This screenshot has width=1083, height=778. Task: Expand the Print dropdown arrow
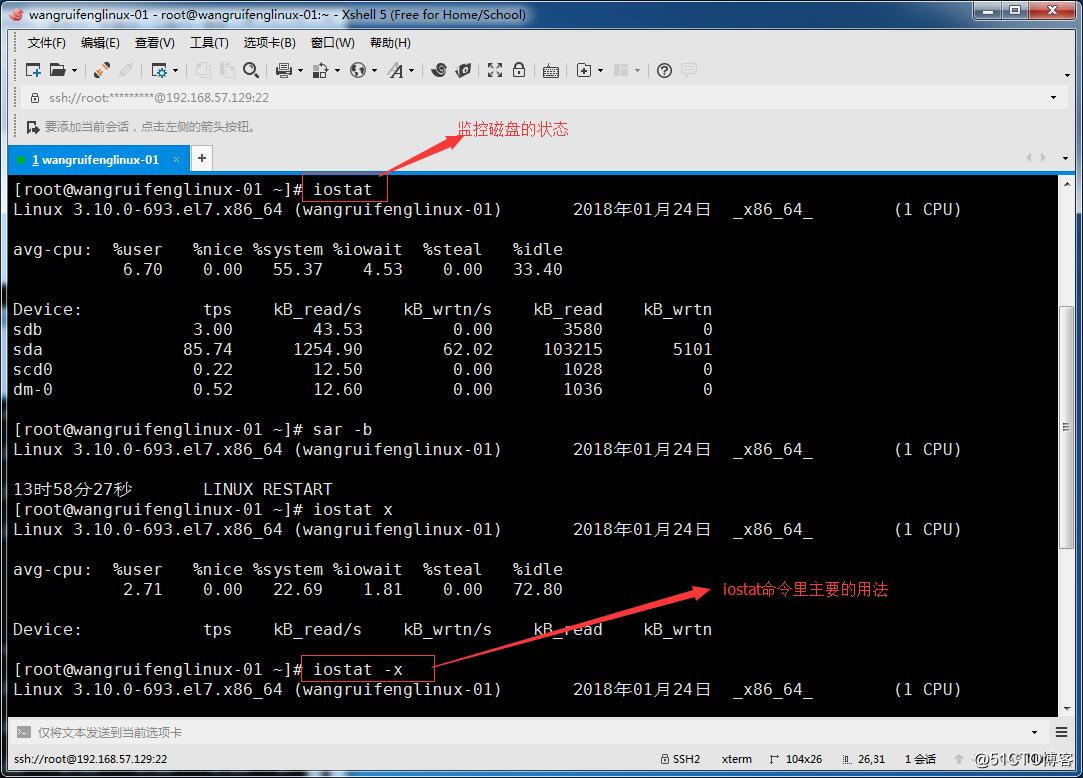300,70
